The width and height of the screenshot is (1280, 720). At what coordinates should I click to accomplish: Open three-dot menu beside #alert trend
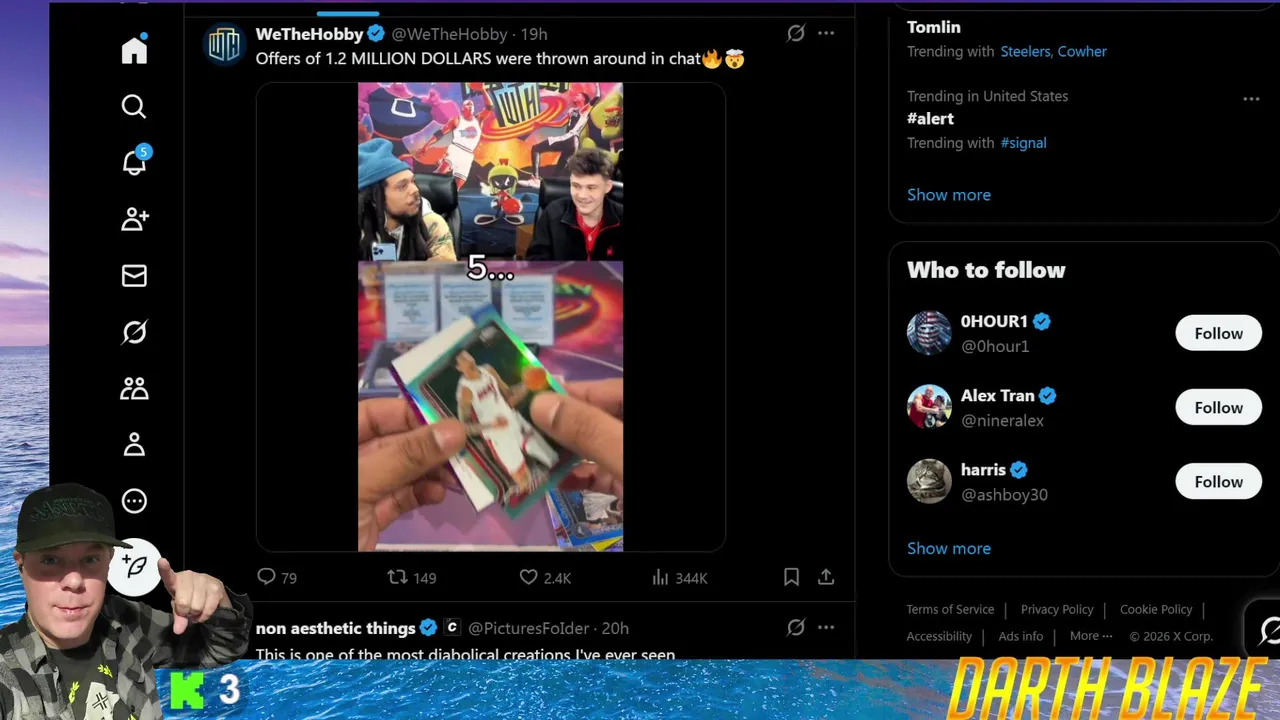pyautogui.click(x=1251, y=99)
